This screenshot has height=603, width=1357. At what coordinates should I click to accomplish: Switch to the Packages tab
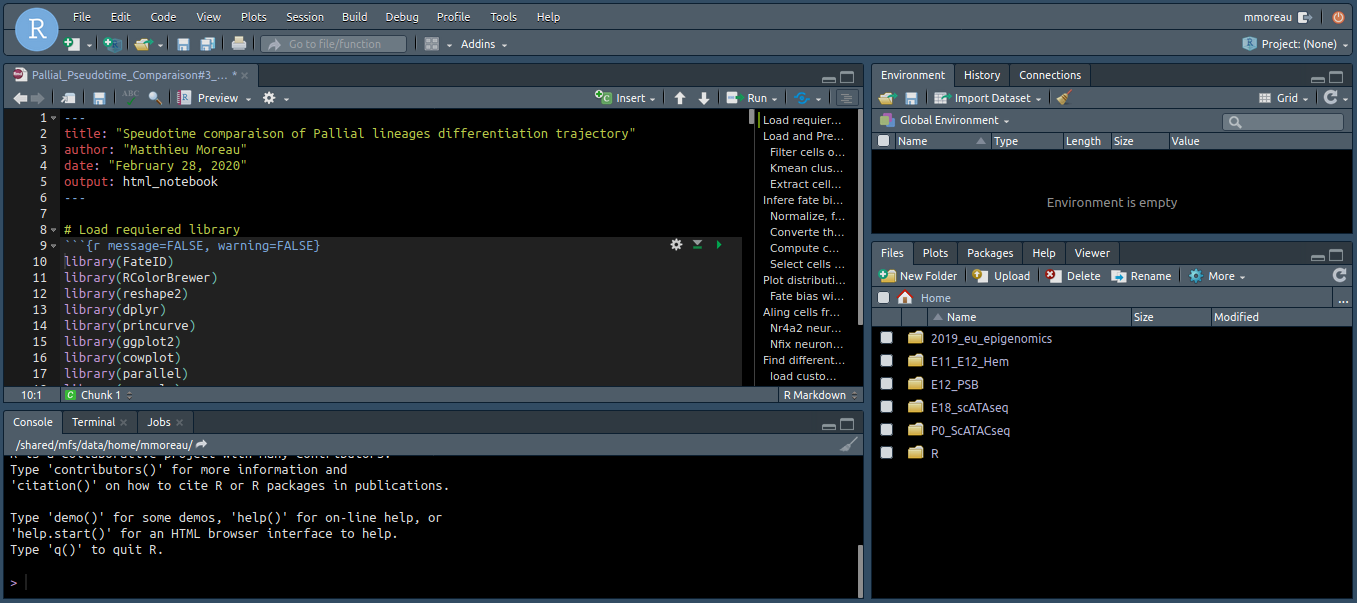click(x=990, y=253)
